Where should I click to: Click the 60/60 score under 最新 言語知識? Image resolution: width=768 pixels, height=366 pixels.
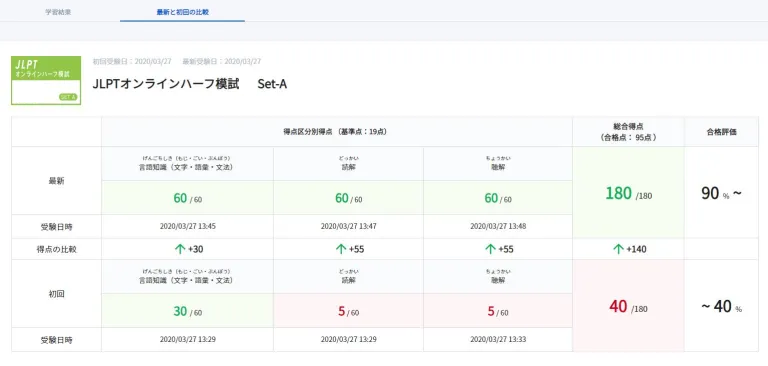pyautogui.click(x=188, y=198)
